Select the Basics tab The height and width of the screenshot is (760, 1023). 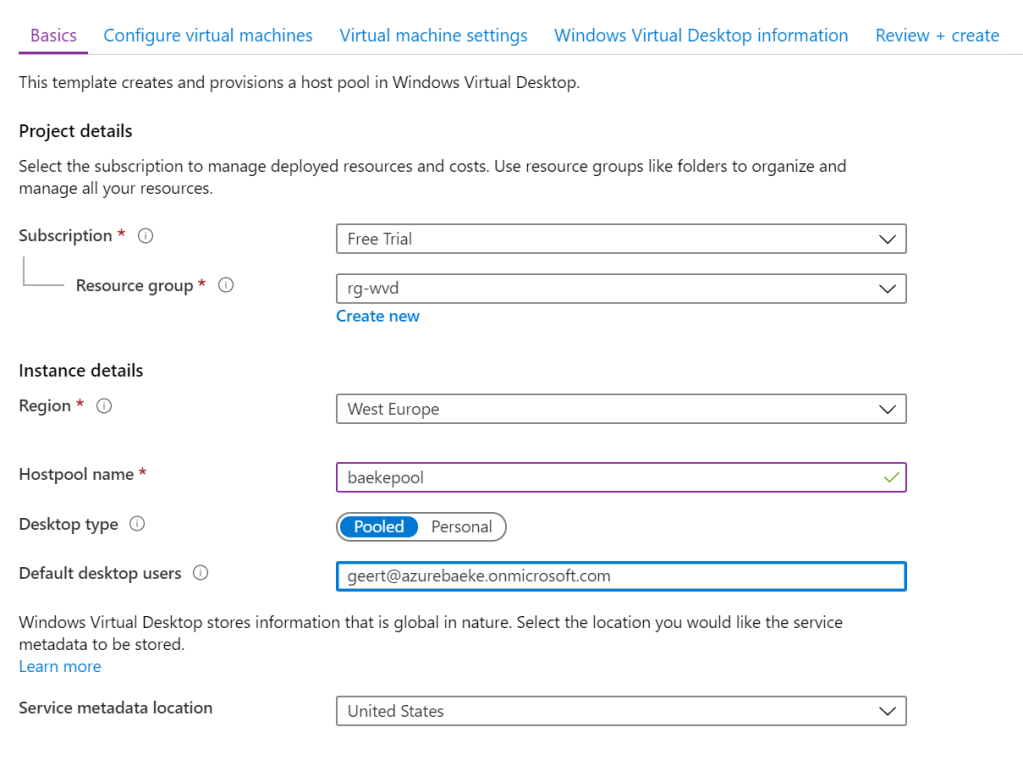click(53, 35)
